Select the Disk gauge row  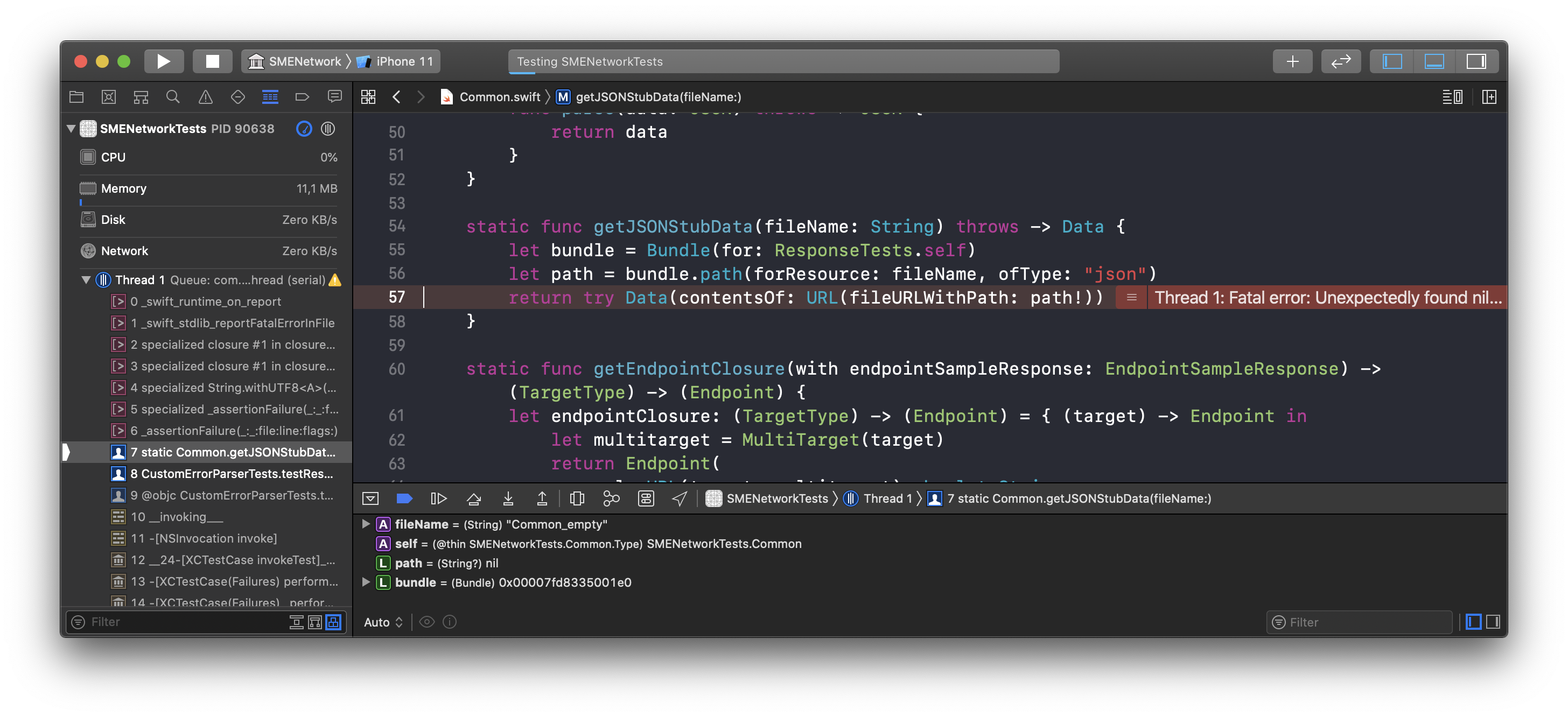[208, 220]
